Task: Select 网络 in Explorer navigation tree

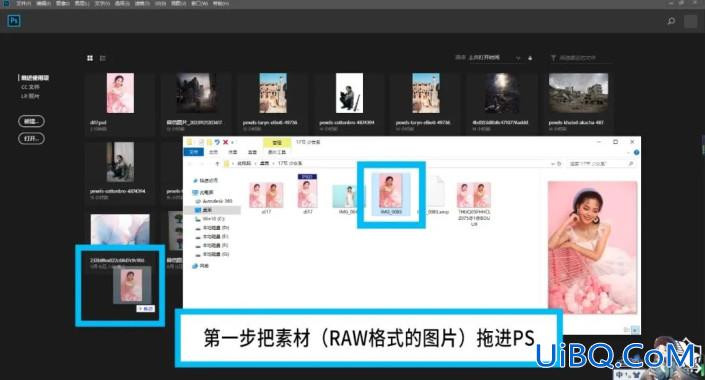Action: tap(201, 266)
